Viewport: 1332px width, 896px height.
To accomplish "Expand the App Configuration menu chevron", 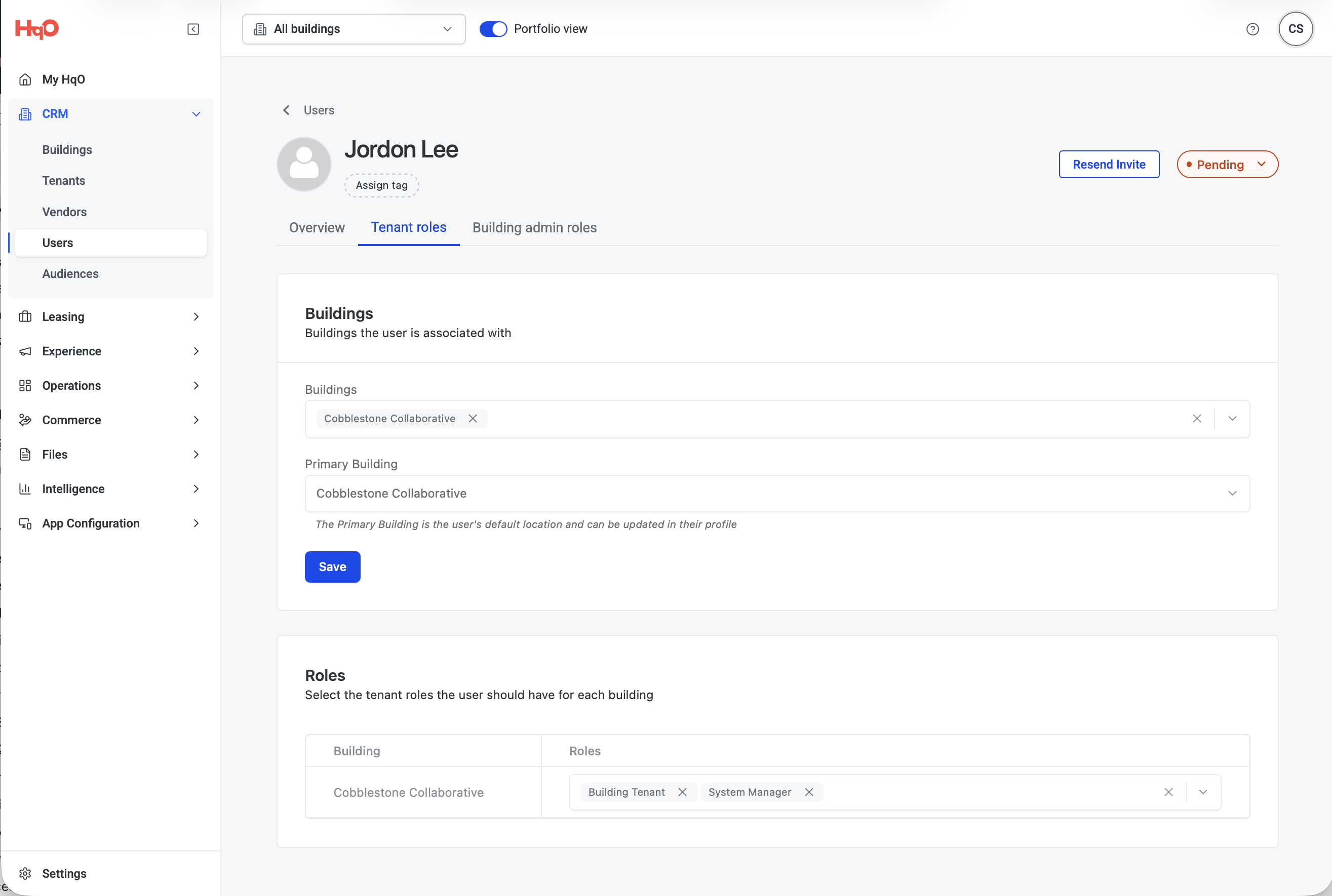I will tap(196, 523).
